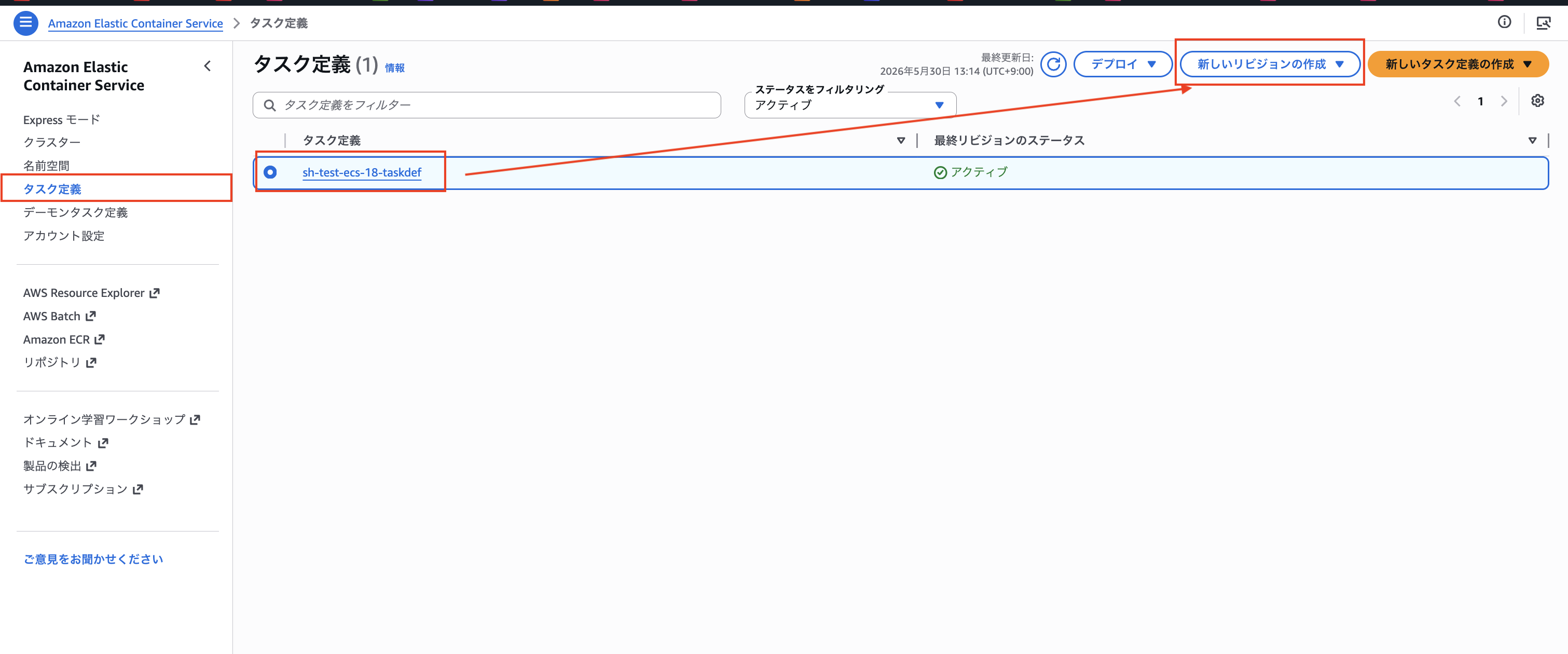Open 名前空間 in sidebar

click(46, 166)
